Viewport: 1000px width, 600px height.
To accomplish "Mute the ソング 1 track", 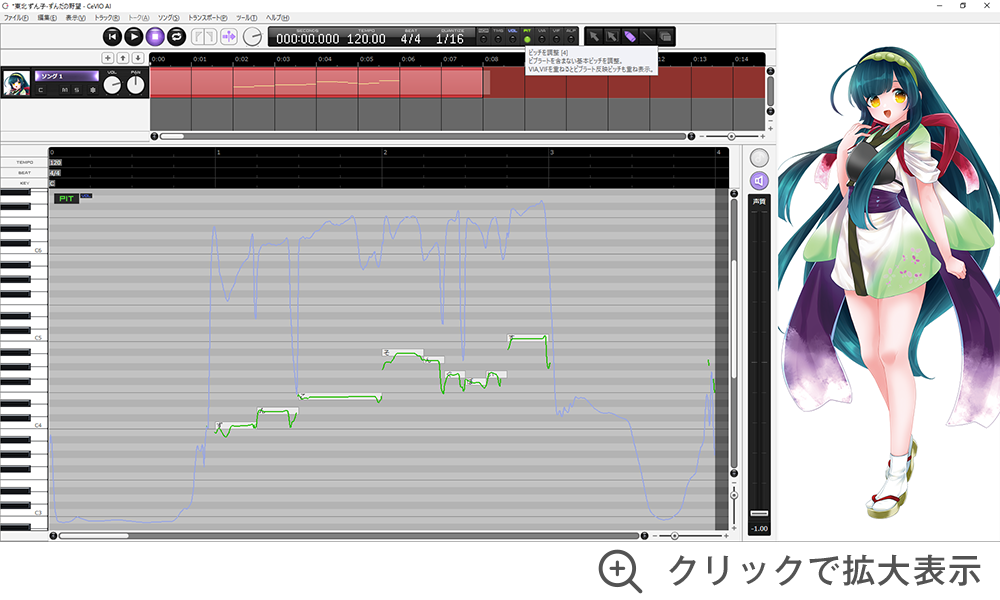I will (x=65, y=91).
